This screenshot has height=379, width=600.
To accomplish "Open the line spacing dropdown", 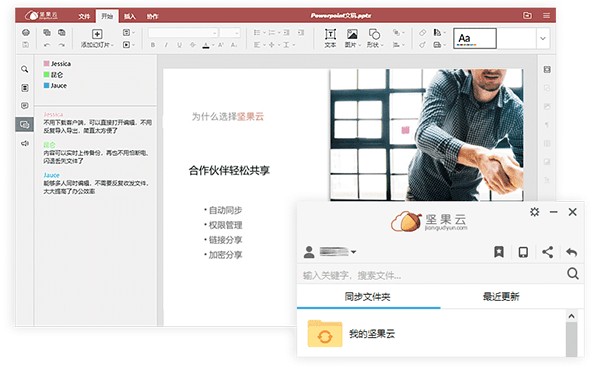I will [x=289, y=45].
